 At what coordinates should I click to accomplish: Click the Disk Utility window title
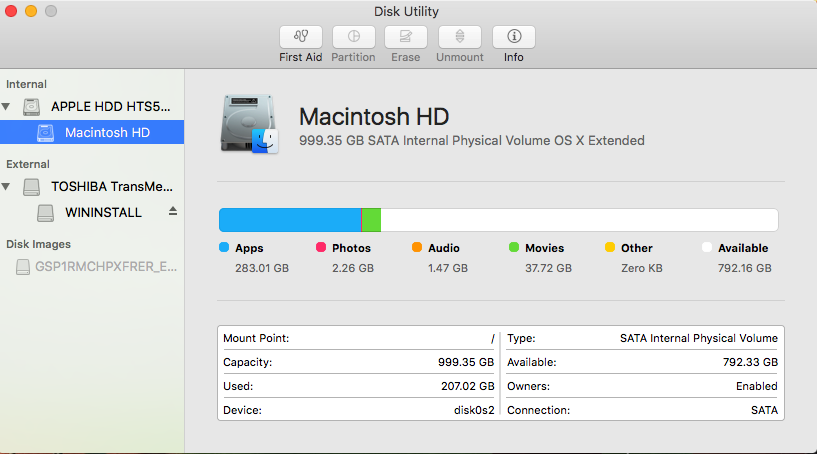(406, 11)
